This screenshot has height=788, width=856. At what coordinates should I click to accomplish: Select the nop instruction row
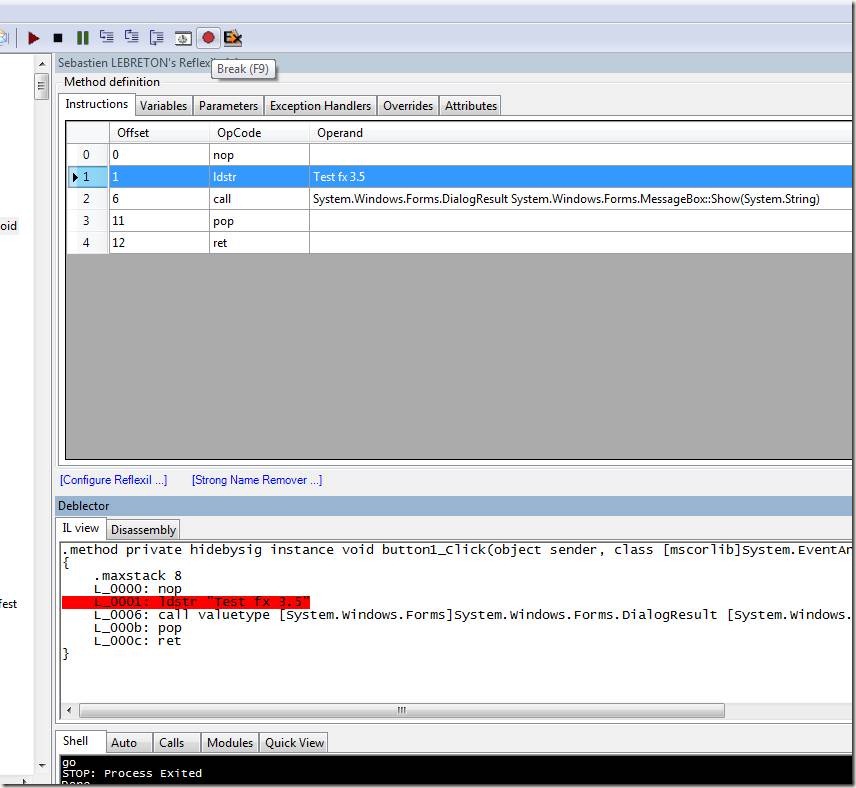point(459,155)
